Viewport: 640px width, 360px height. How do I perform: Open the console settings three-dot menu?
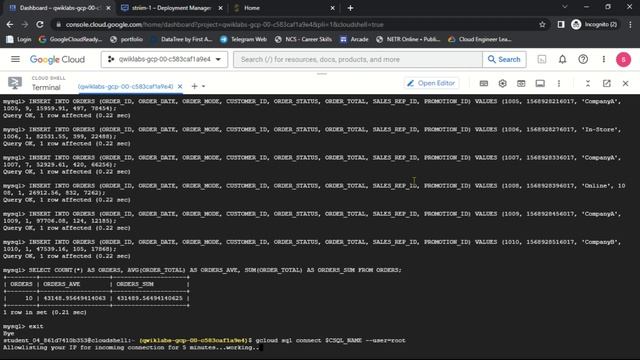(x=604, y=60)
